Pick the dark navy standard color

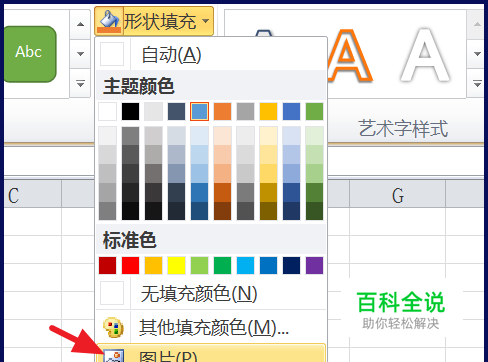(291, 265)
